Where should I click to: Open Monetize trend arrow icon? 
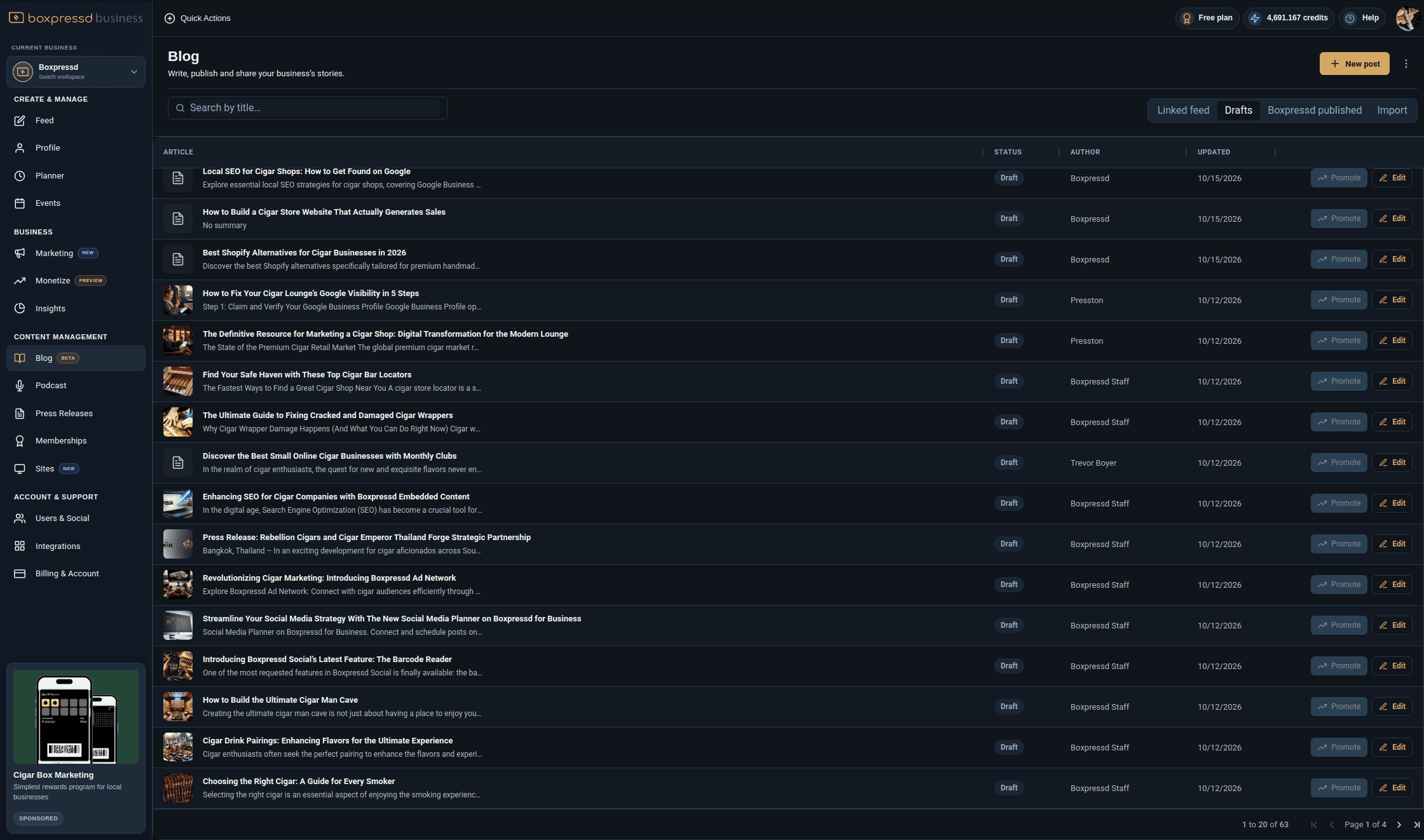click(x=20, y=281)
